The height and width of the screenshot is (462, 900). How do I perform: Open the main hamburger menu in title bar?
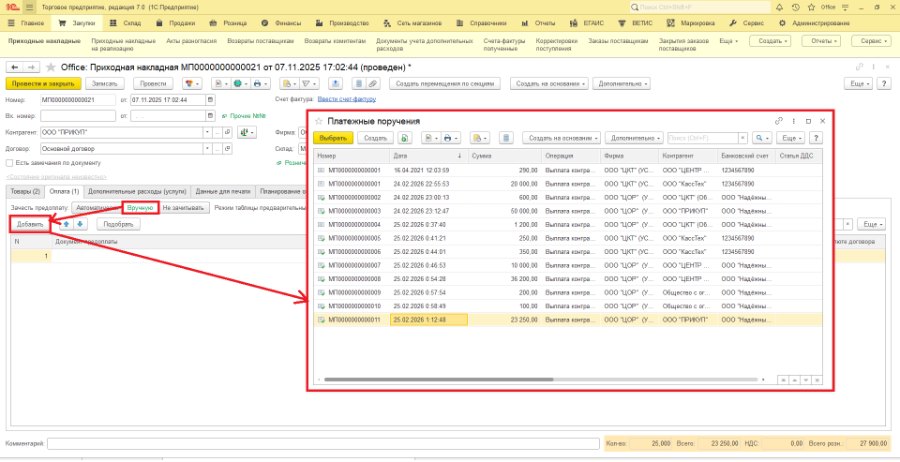pos(29,7)
